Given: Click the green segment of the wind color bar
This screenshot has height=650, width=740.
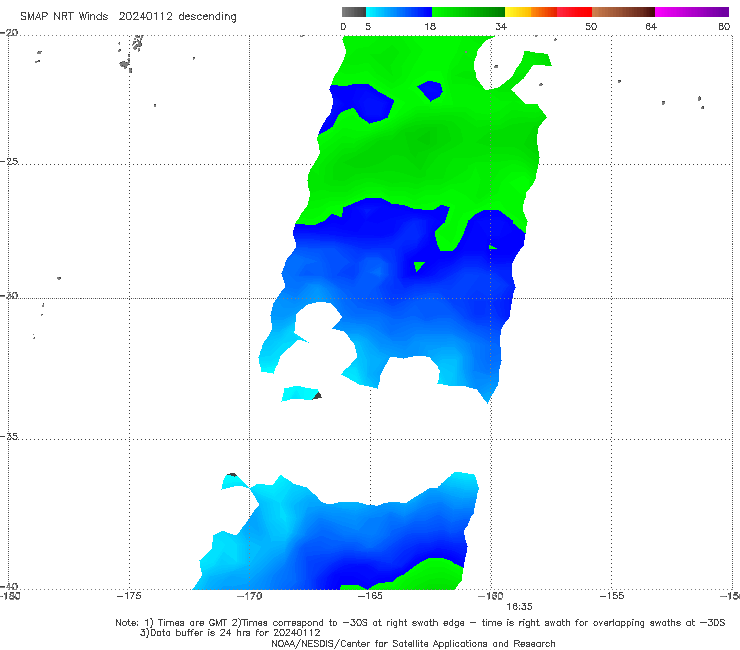Looking at the screenshot, I should pyautogui.click(x=468, y=12).
